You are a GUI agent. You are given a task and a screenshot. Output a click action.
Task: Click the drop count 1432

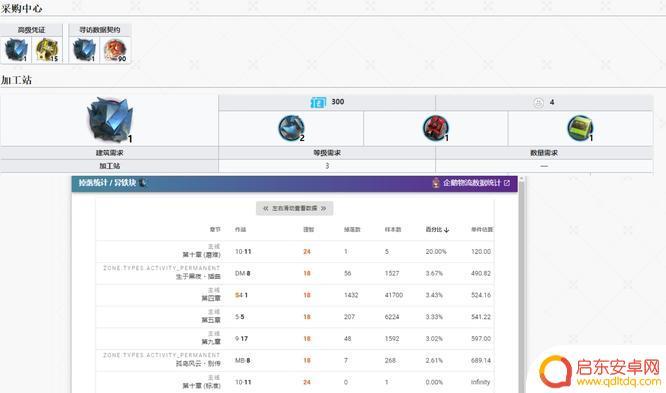351,295
